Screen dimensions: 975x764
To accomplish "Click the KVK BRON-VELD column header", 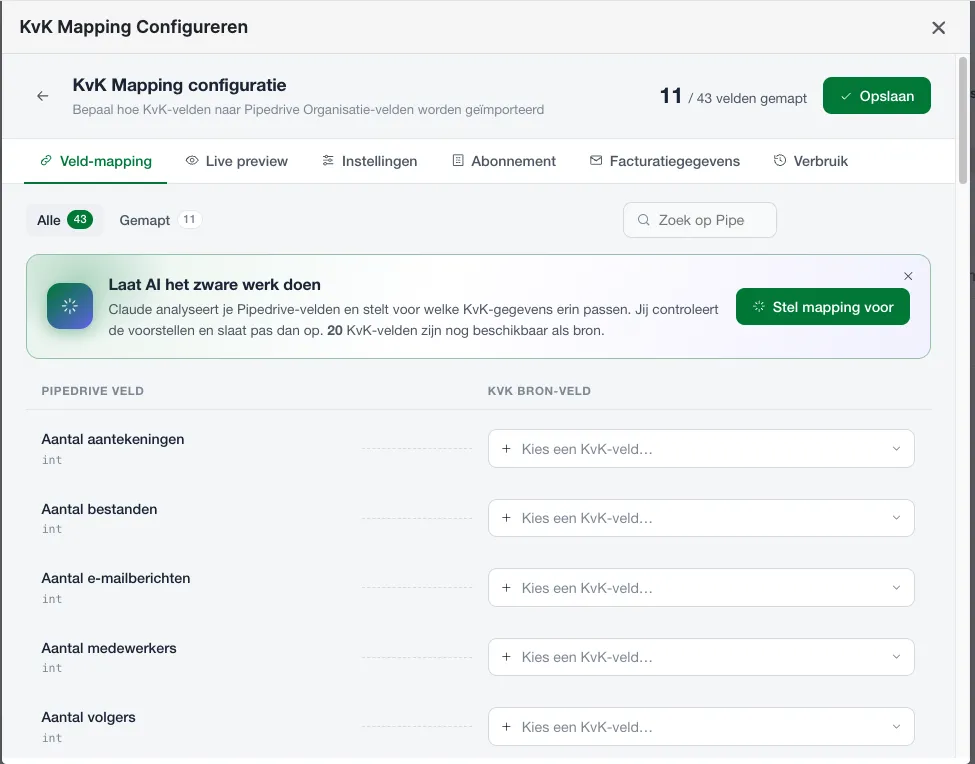I will [x=539, y=391].
